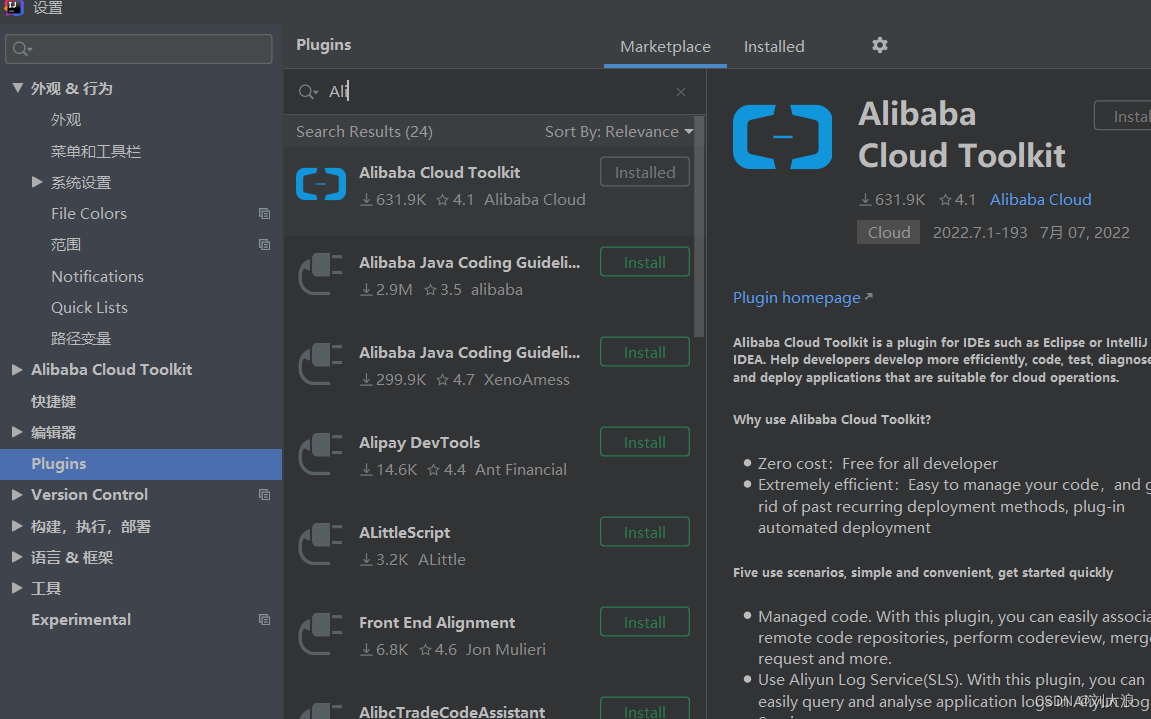This screenshot has width=1151, height=719.
Task: Open the Plugin homepage link
Action: [x=802, y=297]
